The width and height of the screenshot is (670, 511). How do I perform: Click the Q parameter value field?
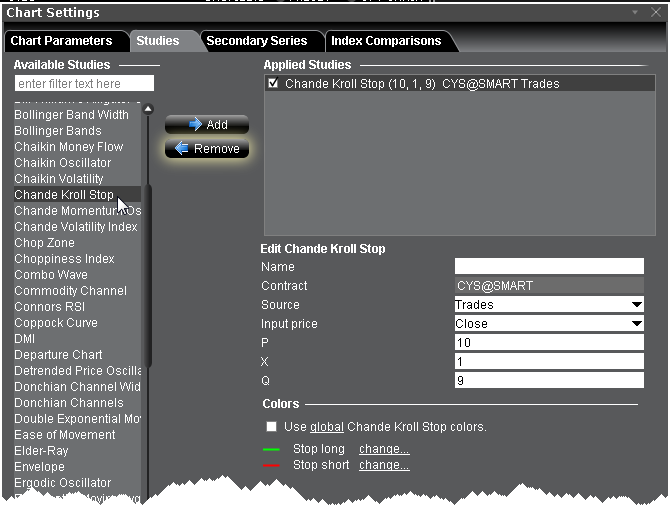[549, 381]
